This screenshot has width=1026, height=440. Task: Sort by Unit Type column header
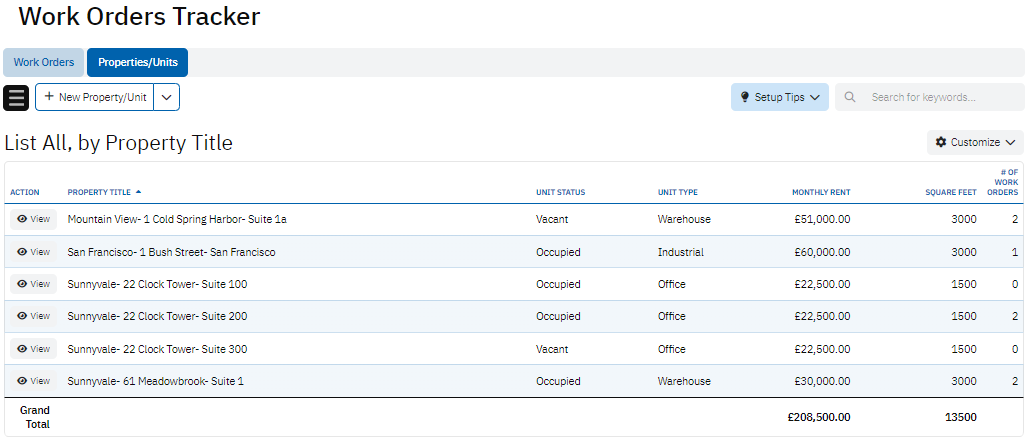(677, 192)
